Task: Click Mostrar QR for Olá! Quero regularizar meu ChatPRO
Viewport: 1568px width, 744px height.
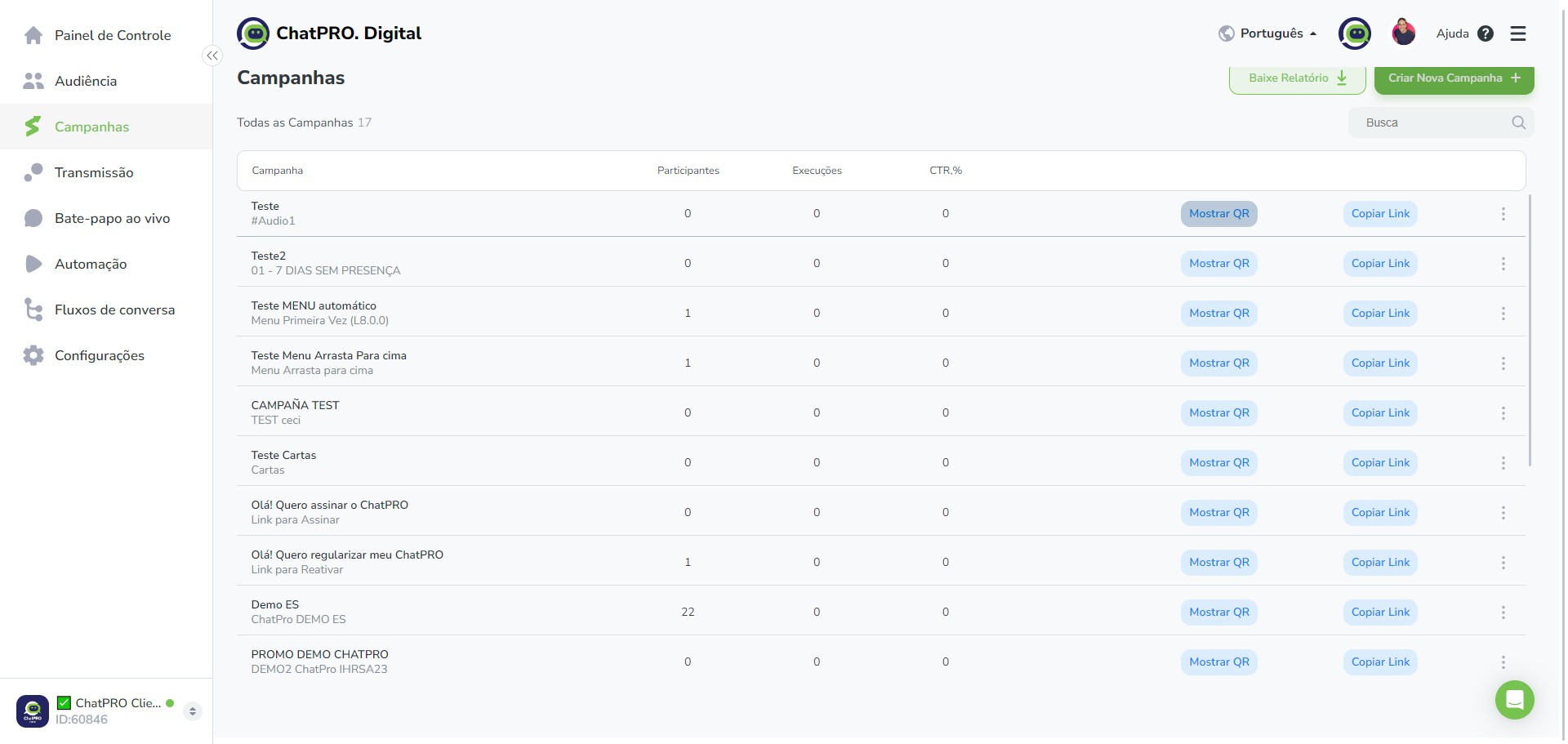Action: coord(1218,563)
